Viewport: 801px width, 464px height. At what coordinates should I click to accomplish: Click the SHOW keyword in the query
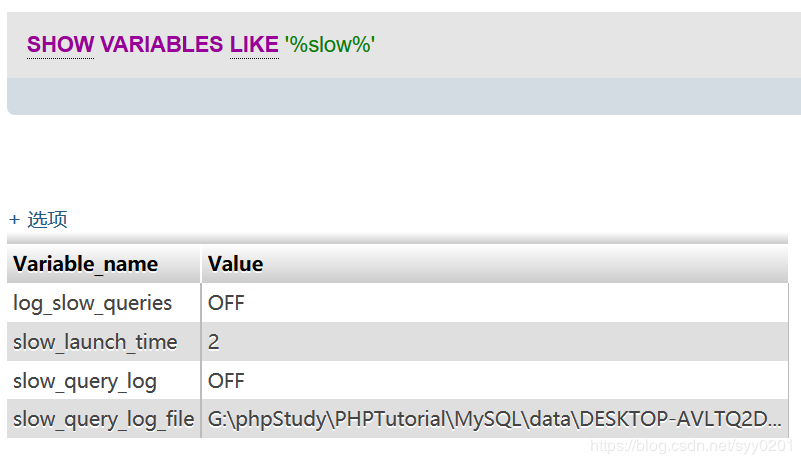tap(60, 44)
